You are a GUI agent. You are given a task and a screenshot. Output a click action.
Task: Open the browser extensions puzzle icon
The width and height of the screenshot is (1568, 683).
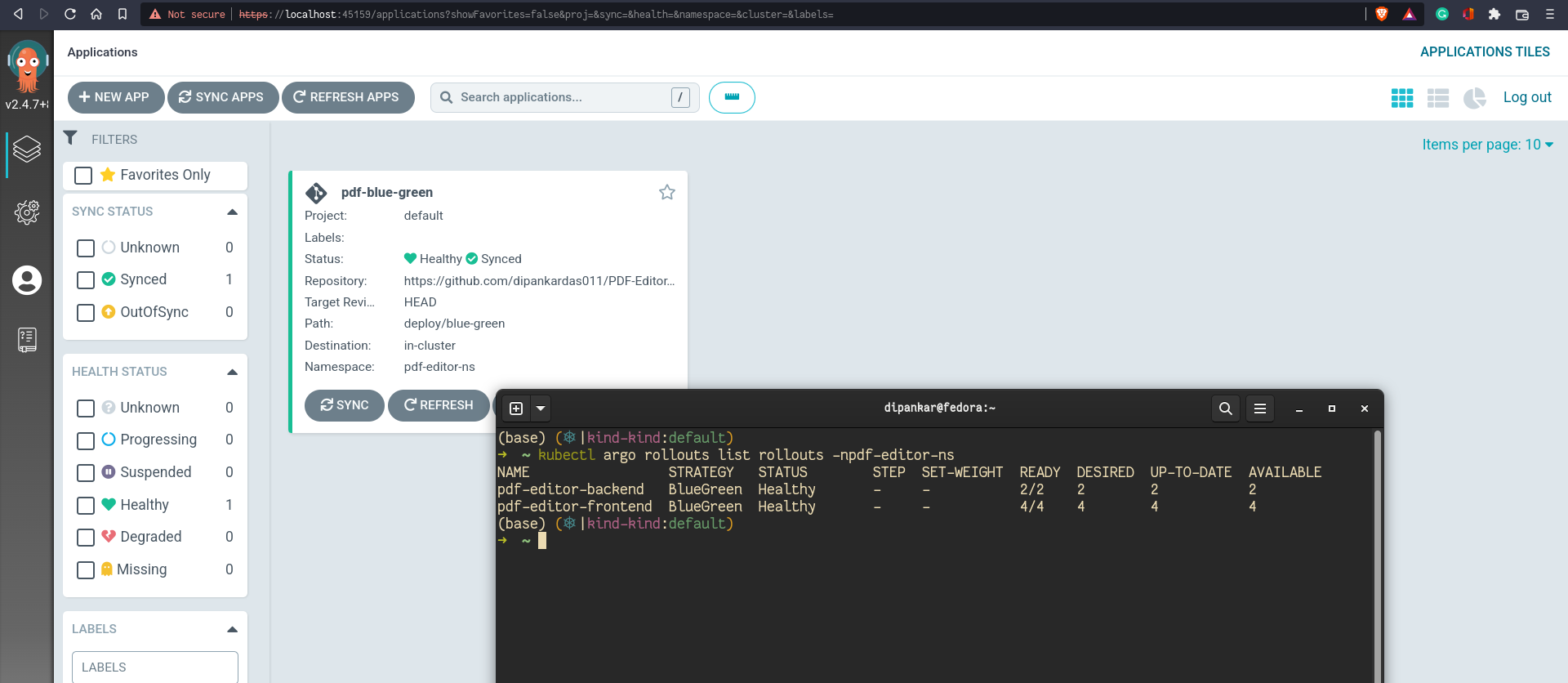click(1494, 14)
